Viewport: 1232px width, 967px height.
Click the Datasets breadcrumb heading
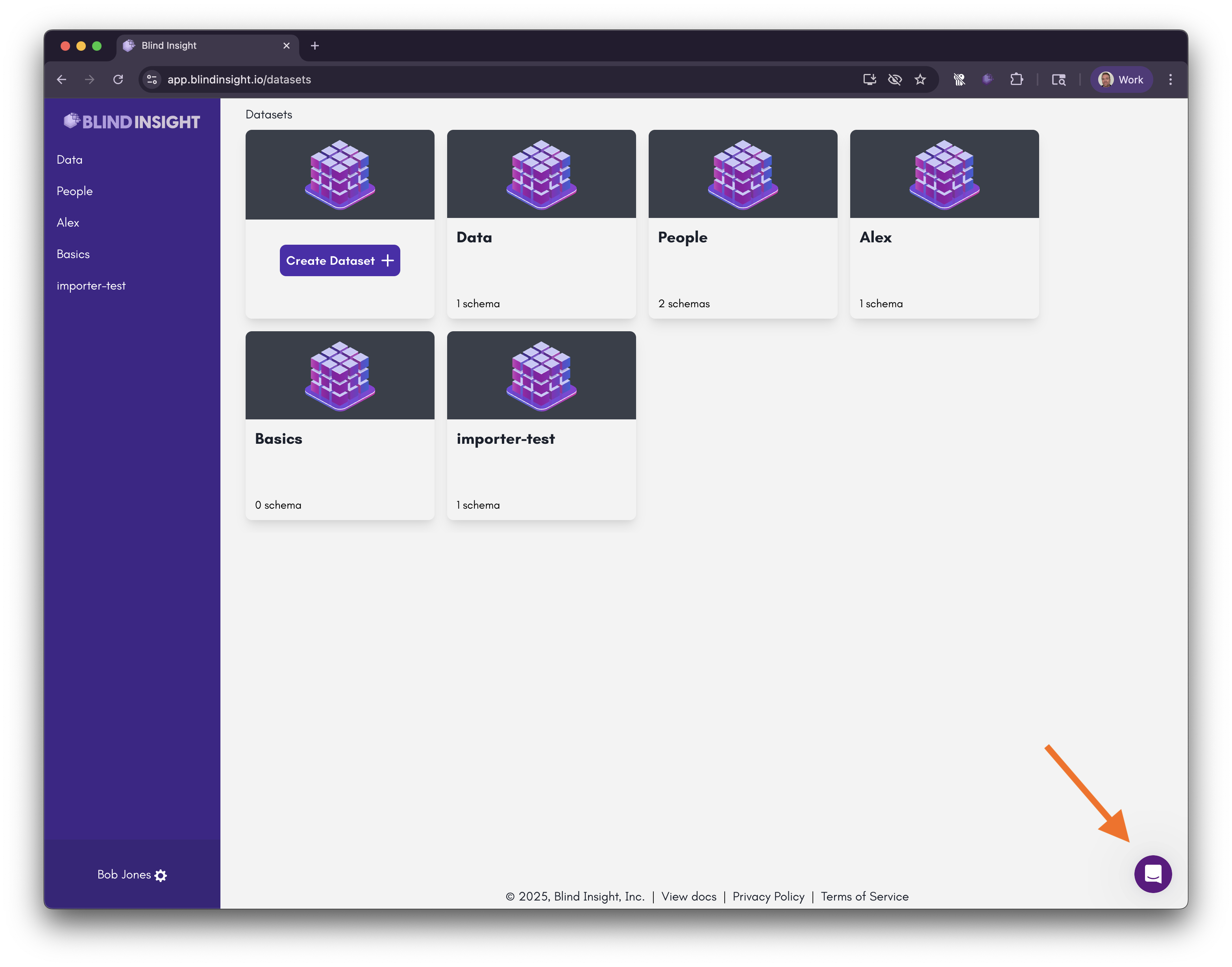(269, 114)
